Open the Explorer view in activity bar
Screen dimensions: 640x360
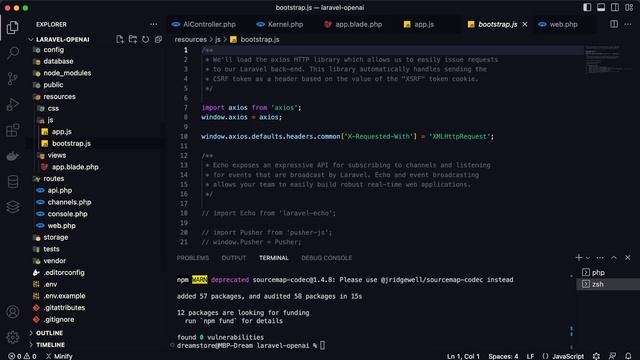point(13,27)
